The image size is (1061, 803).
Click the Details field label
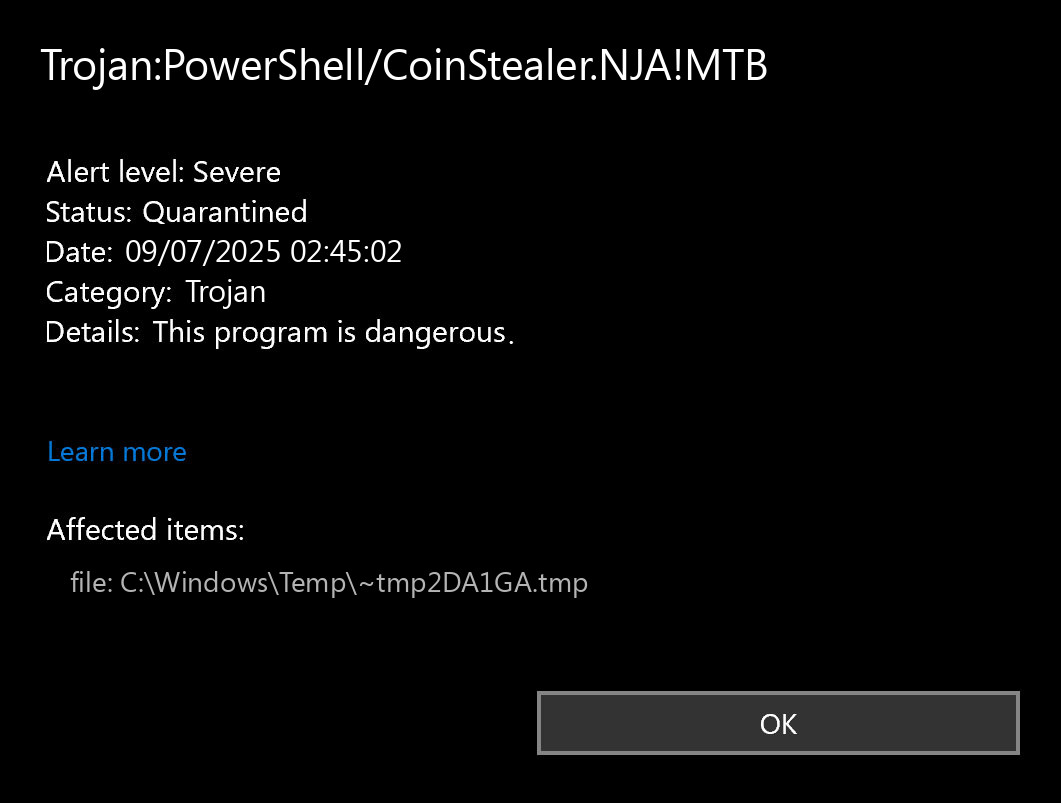92,332
